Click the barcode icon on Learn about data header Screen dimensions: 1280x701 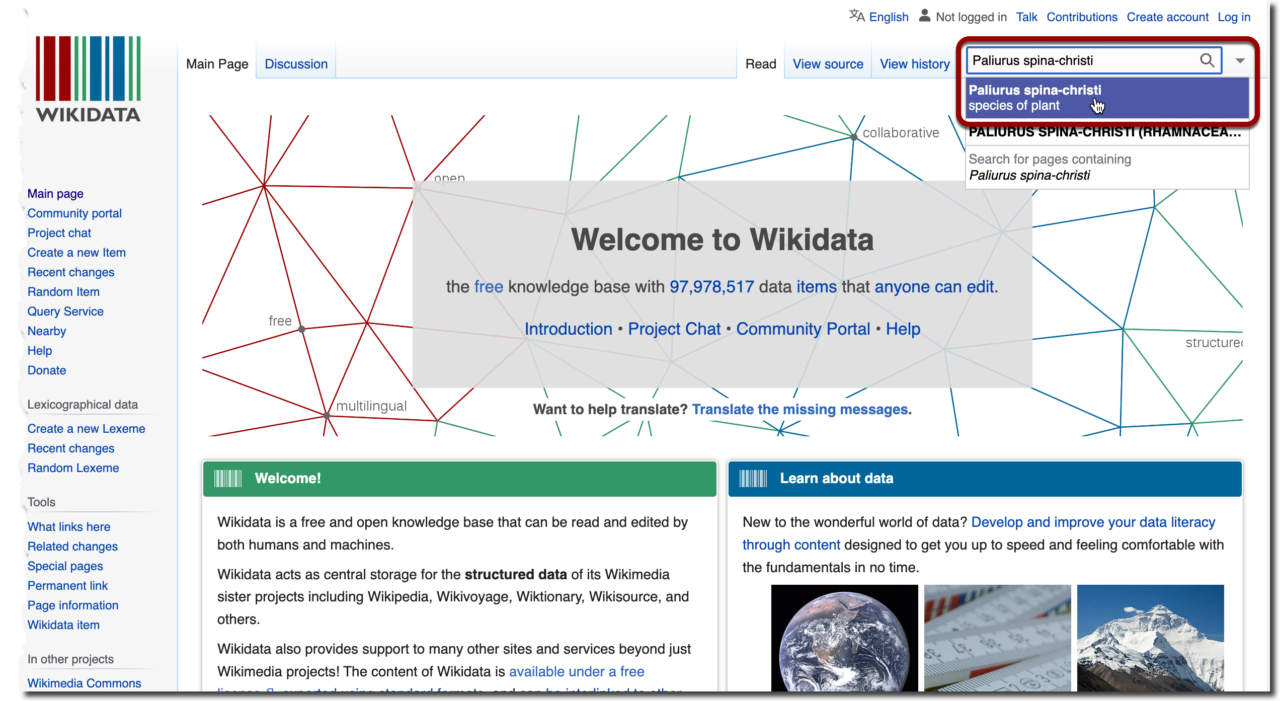click(x=753, y=478)
